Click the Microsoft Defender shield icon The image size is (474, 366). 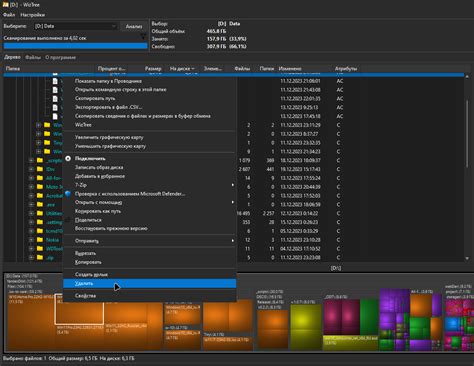(68, 194)
